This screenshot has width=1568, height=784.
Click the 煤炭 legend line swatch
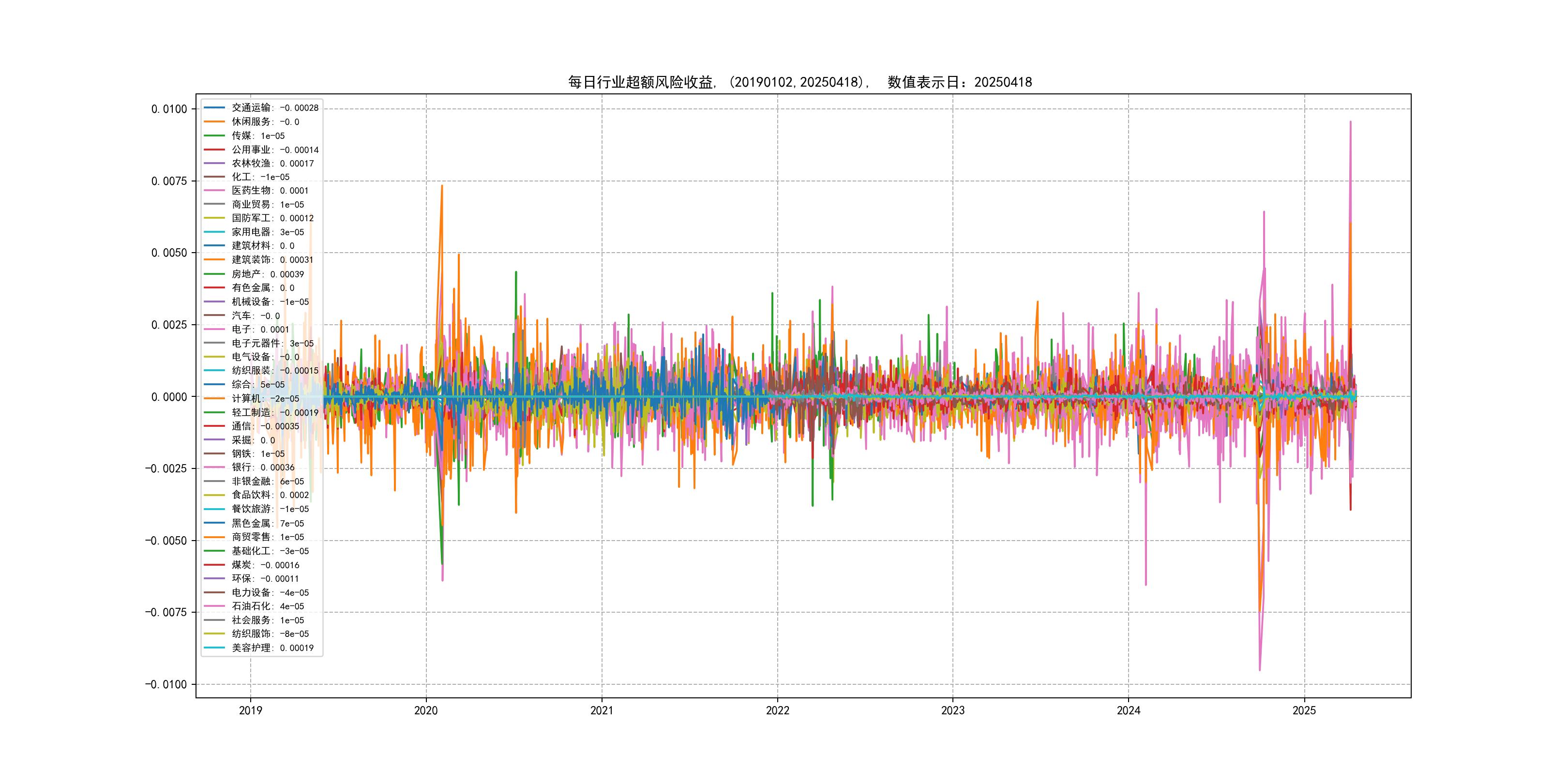click(x=214, y=565)
